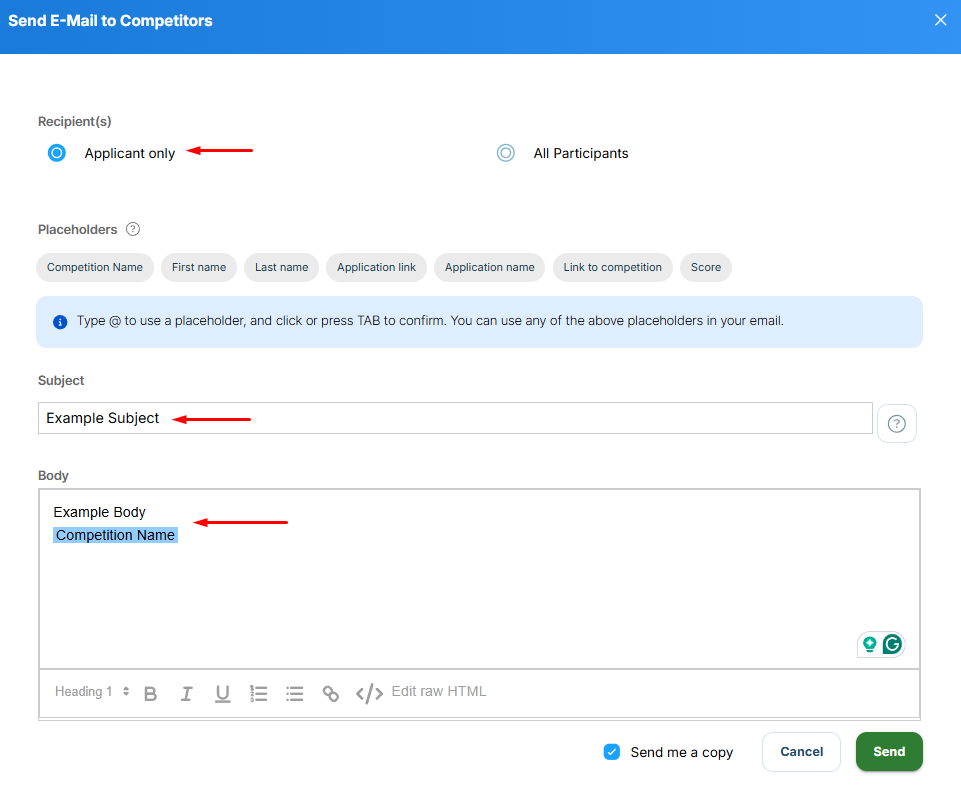Click into the Subject input field
Screen dimensions: 961x801
[455, 418]
